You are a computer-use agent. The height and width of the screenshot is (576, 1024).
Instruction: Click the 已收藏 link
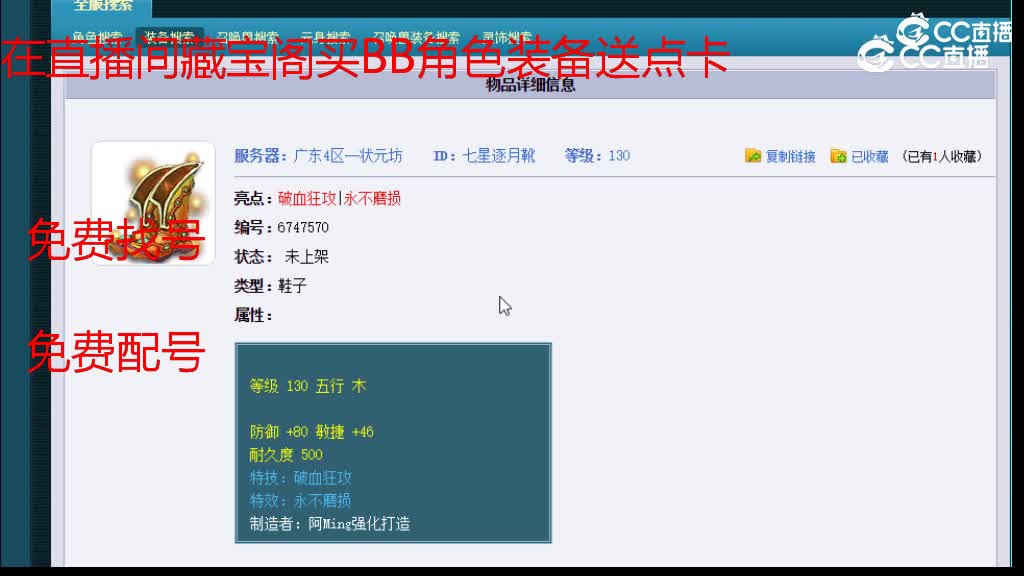(870, 155)
